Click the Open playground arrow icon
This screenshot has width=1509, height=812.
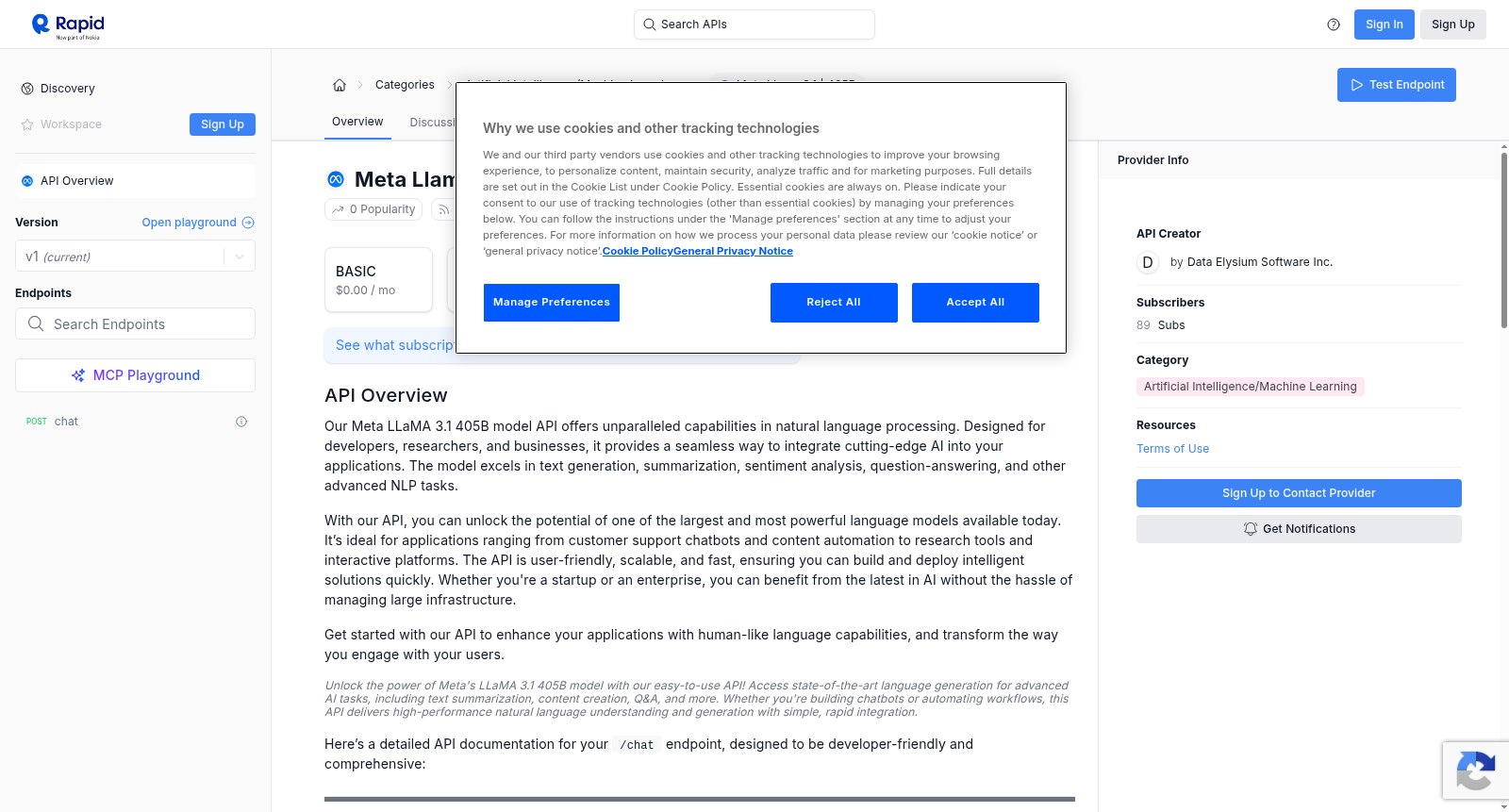coord(248,223)
